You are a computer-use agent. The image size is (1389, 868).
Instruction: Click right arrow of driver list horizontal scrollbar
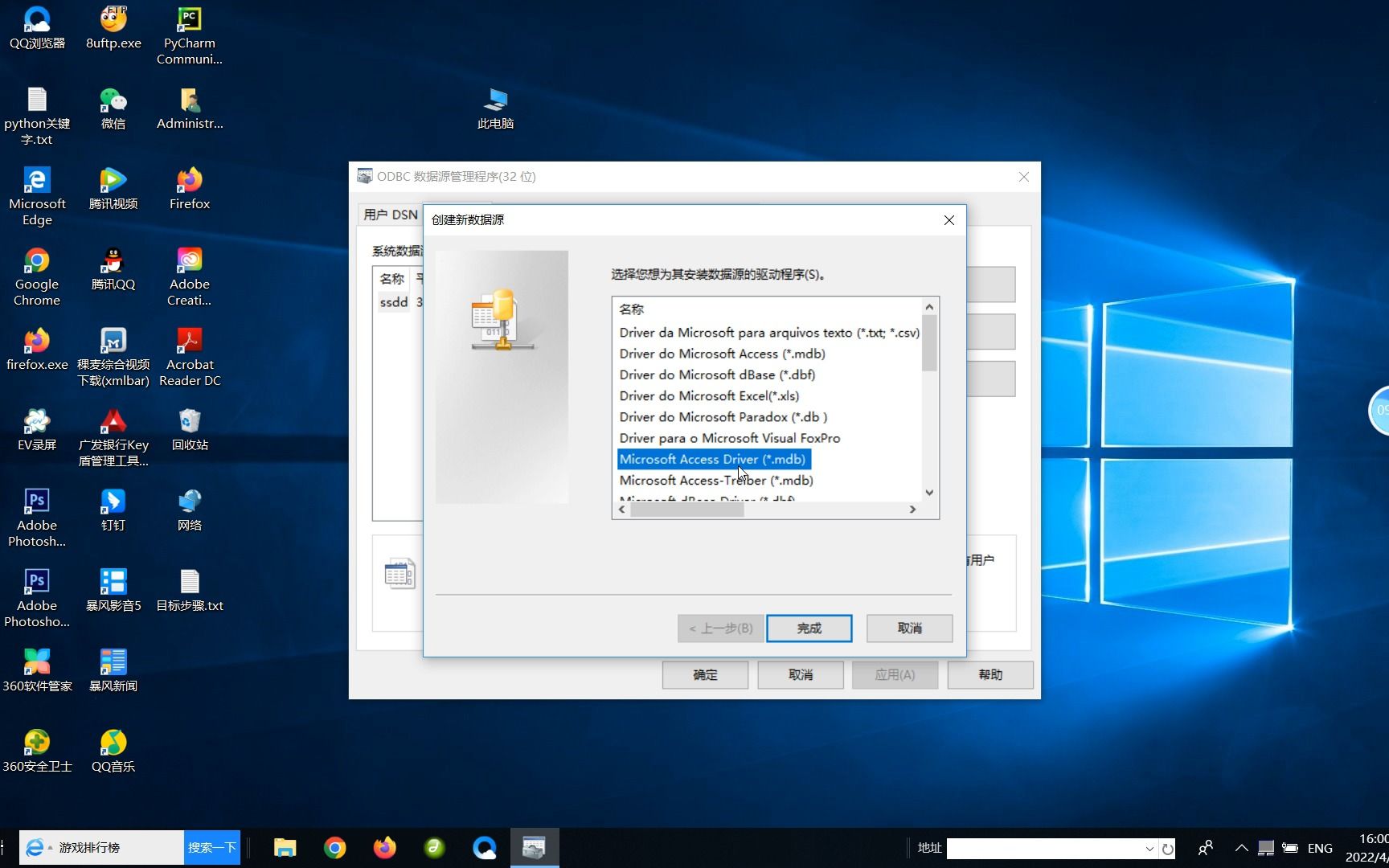912,510
